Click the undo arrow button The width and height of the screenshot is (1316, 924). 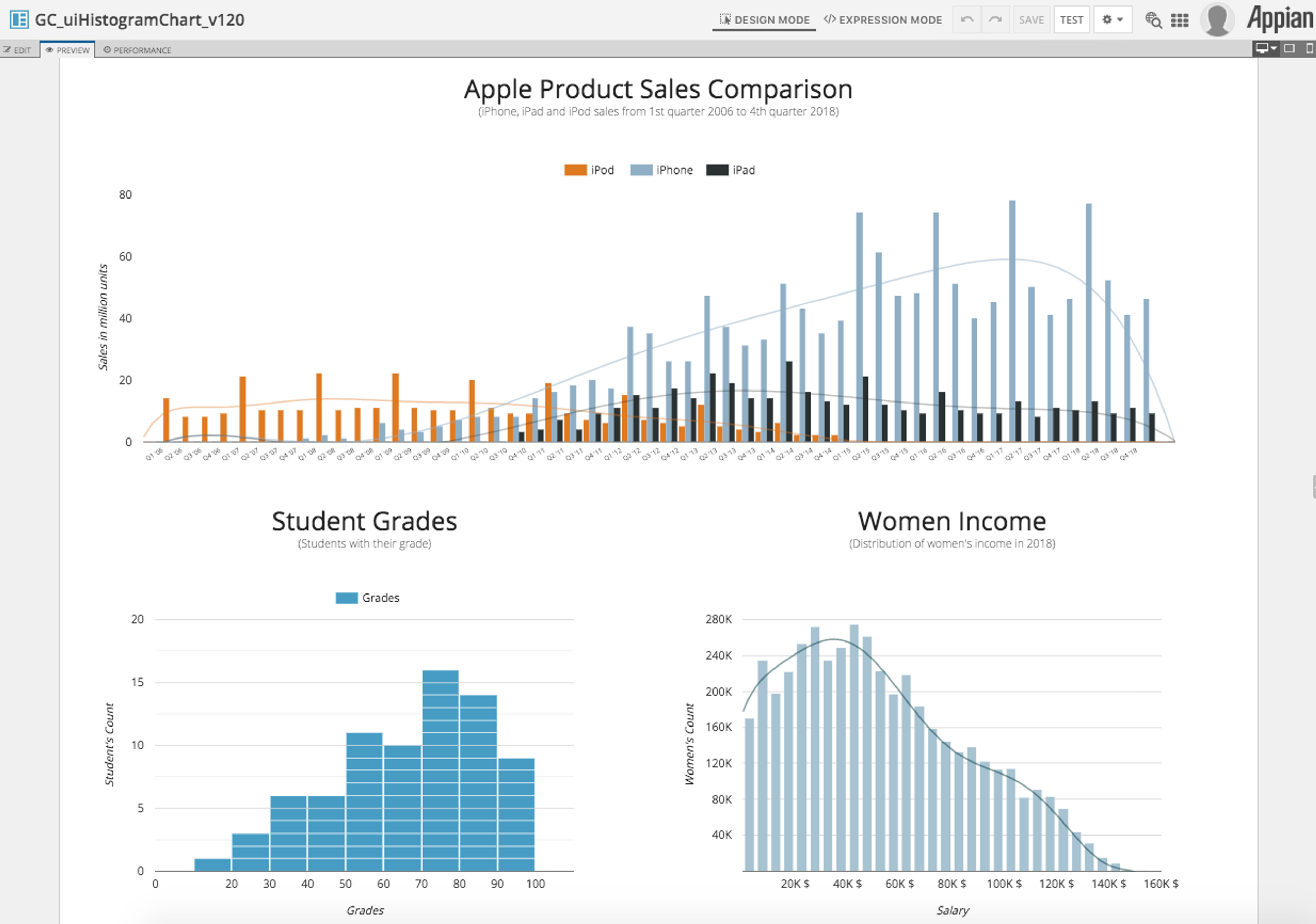coord(967,20)
